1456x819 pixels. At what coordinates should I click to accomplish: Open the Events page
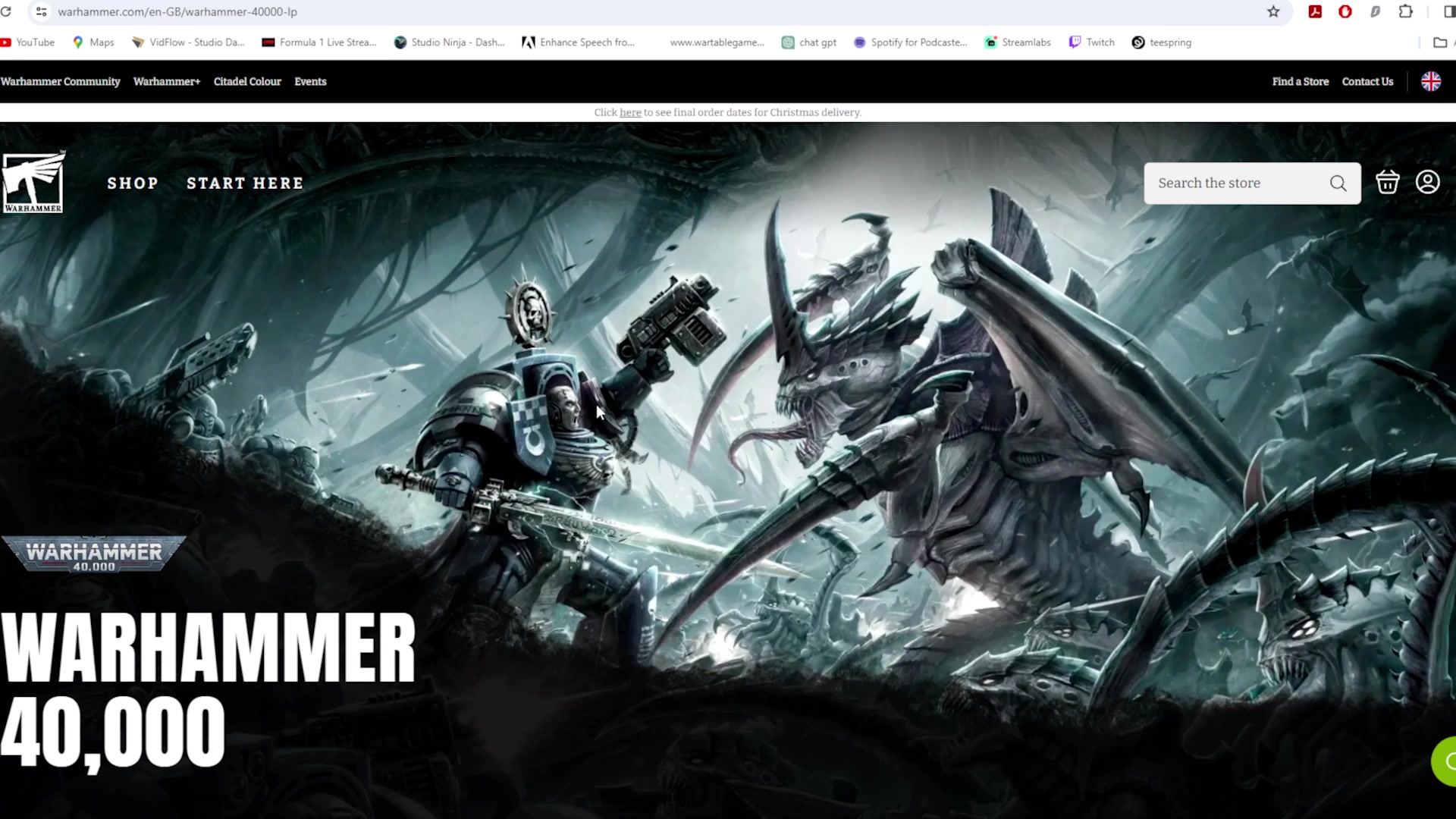tap(310, 81)
